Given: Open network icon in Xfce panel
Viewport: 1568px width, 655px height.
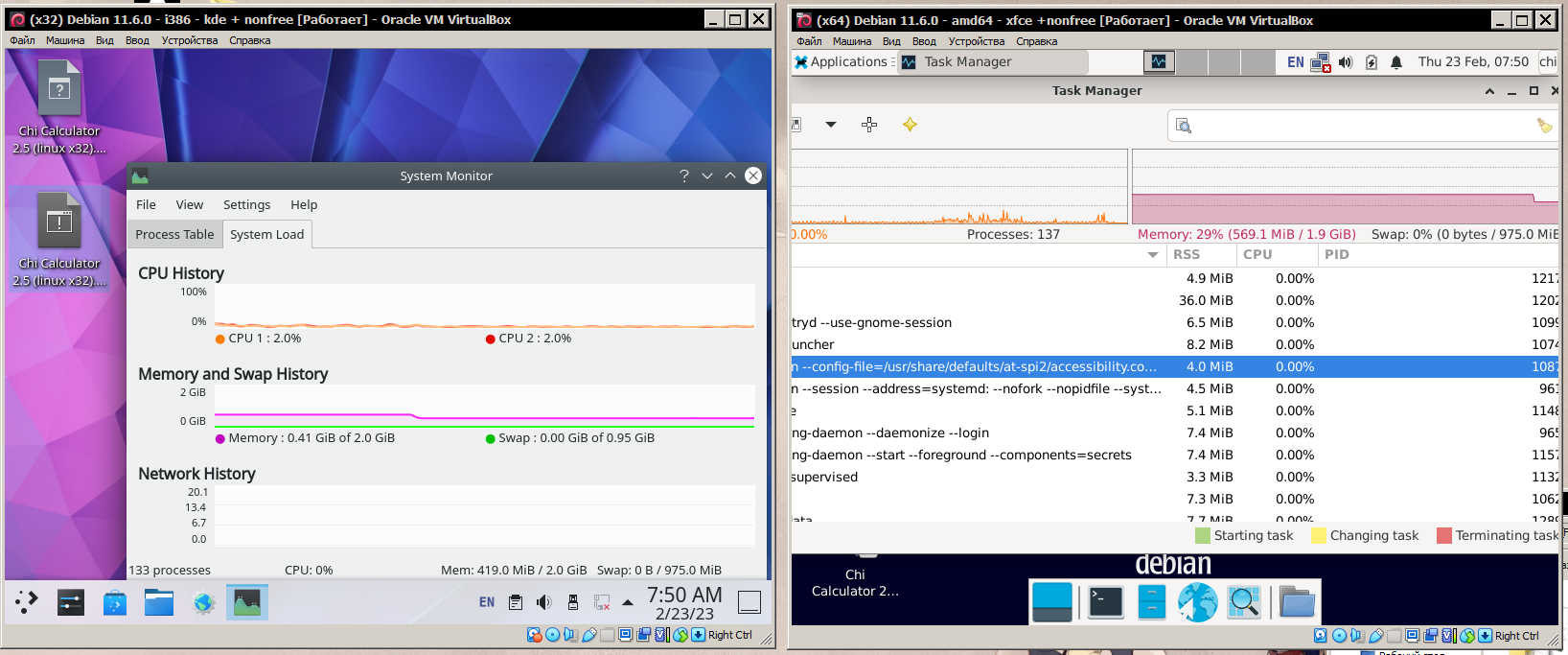Looking at the screenshot, I should pyautogui.click(x=1321, y=62).
